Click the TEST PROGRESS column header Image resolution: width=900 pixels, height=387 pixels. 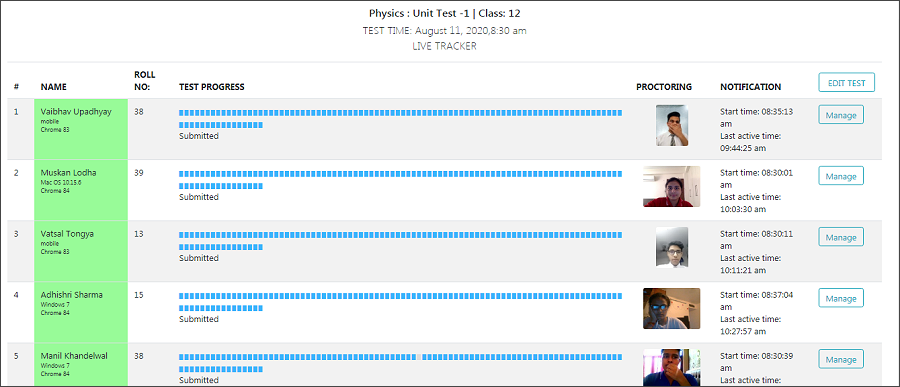212,87
